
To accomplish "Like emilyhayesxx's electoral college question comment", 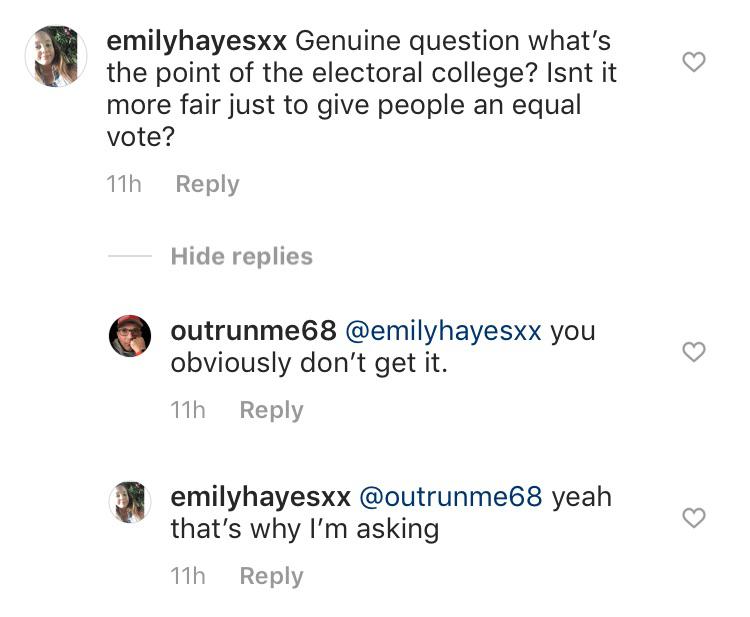I will (693, 62).
